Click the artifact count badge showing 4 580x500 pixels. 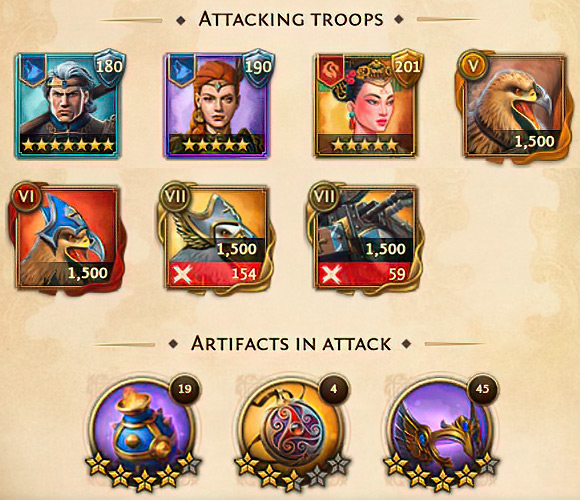[334, 389]
